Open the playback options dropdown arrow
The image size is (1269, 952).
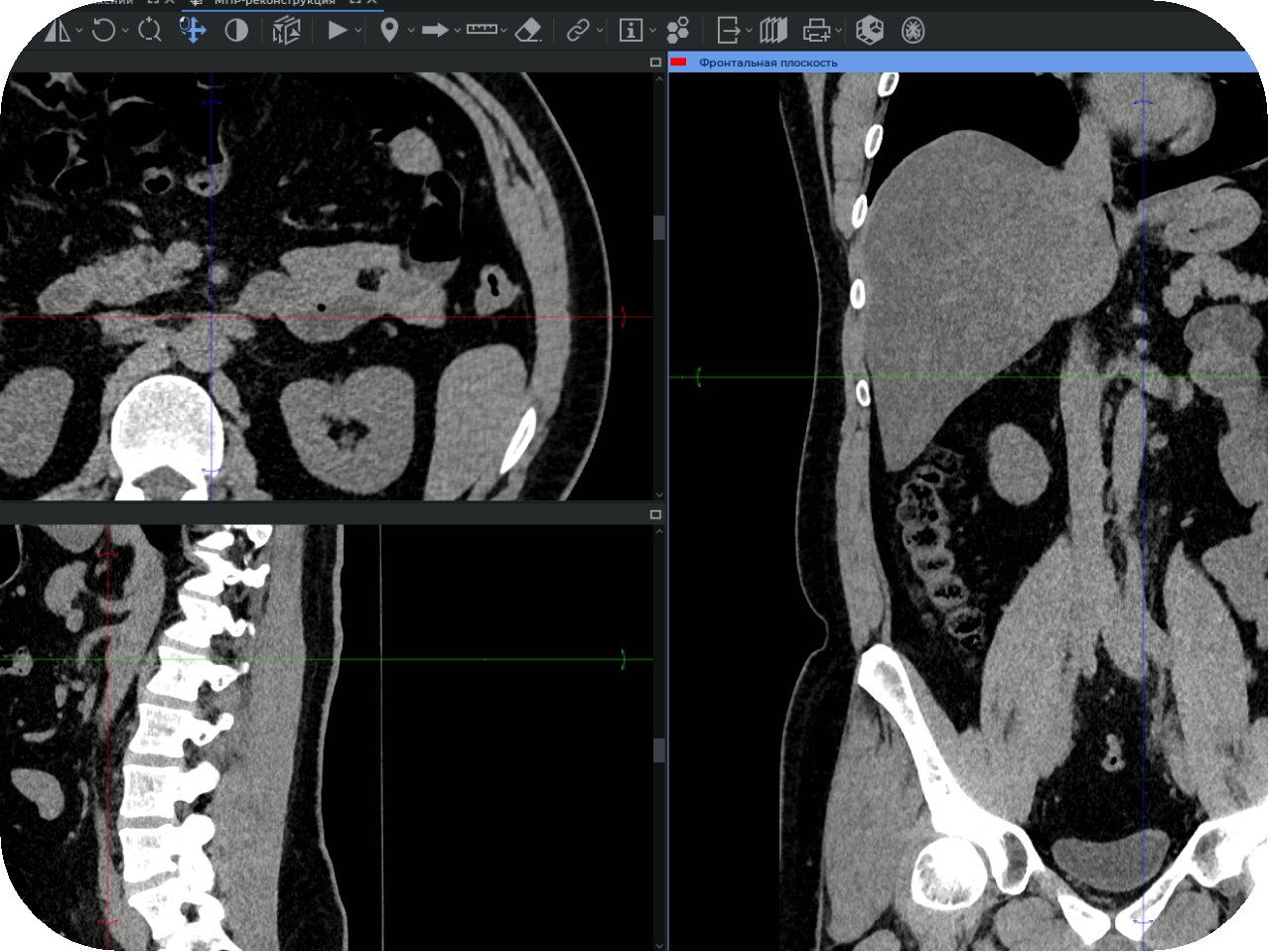point(357,31)
